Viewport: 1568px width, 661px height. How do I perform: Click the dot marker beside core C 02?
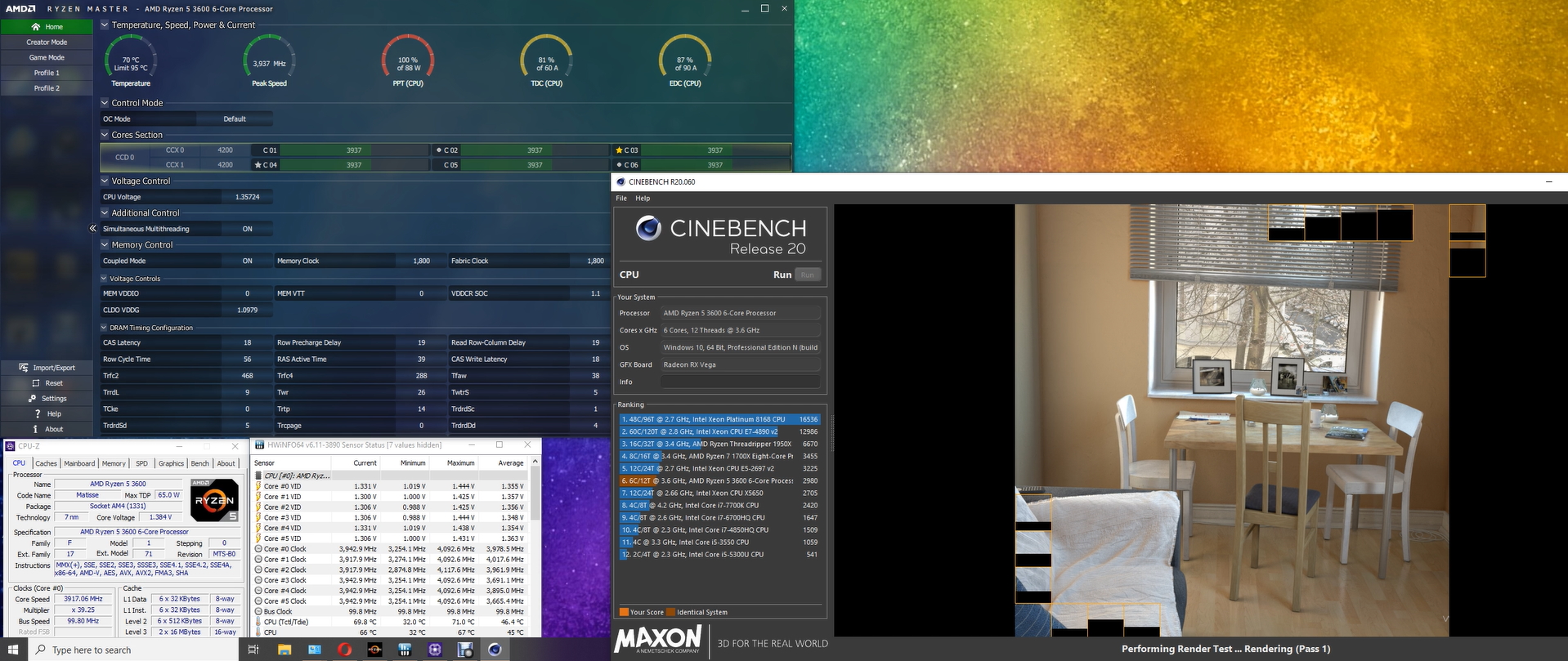point(439,150)
